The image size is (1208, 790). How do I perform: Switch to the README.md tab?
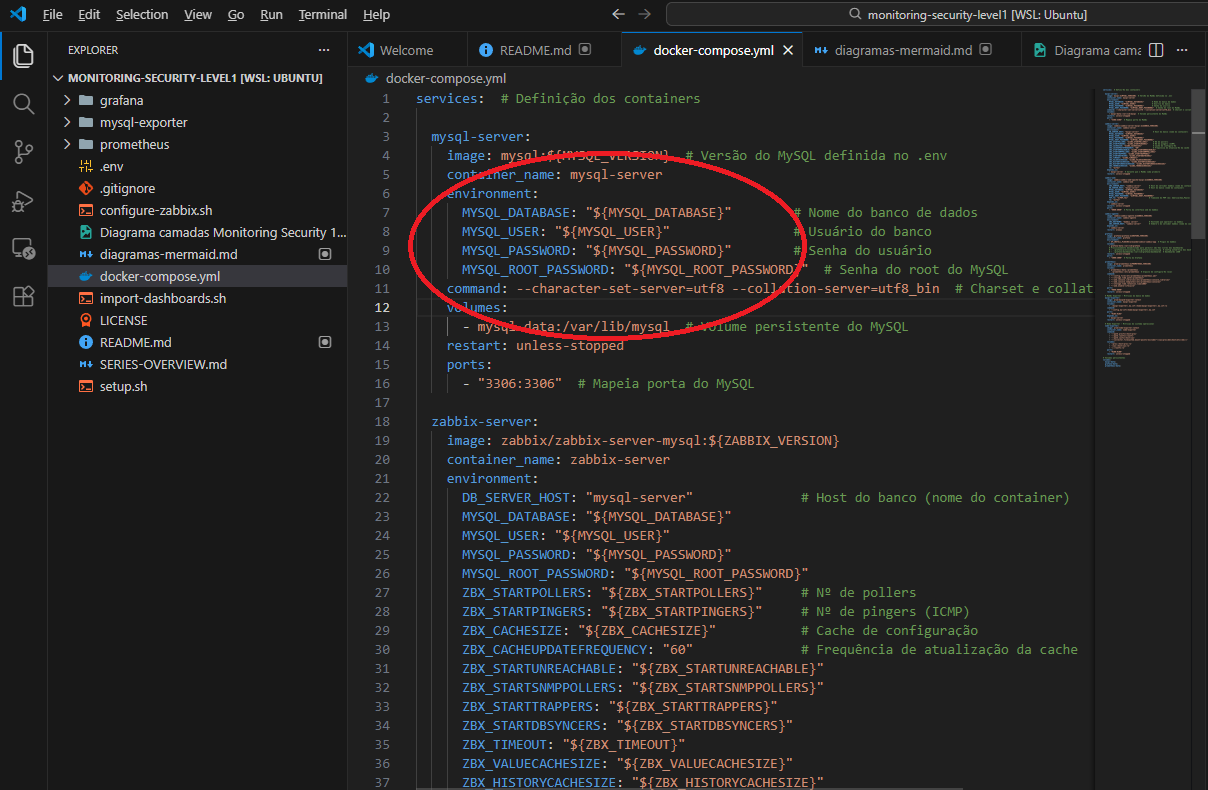pyautogui.click(x=535, y=50)
